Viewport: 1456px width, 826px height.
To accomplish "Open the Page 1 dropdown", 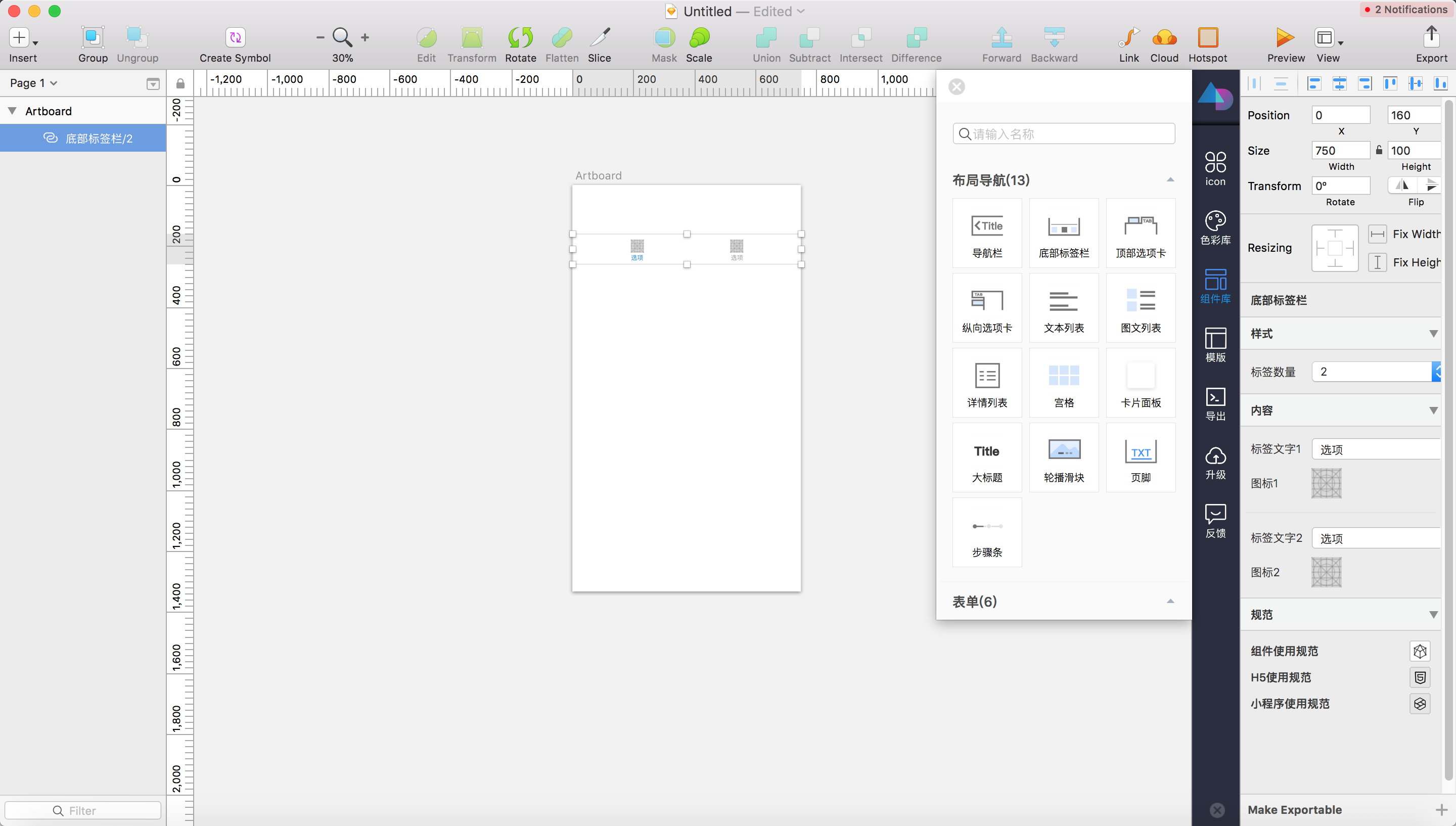I will [34, 83].
